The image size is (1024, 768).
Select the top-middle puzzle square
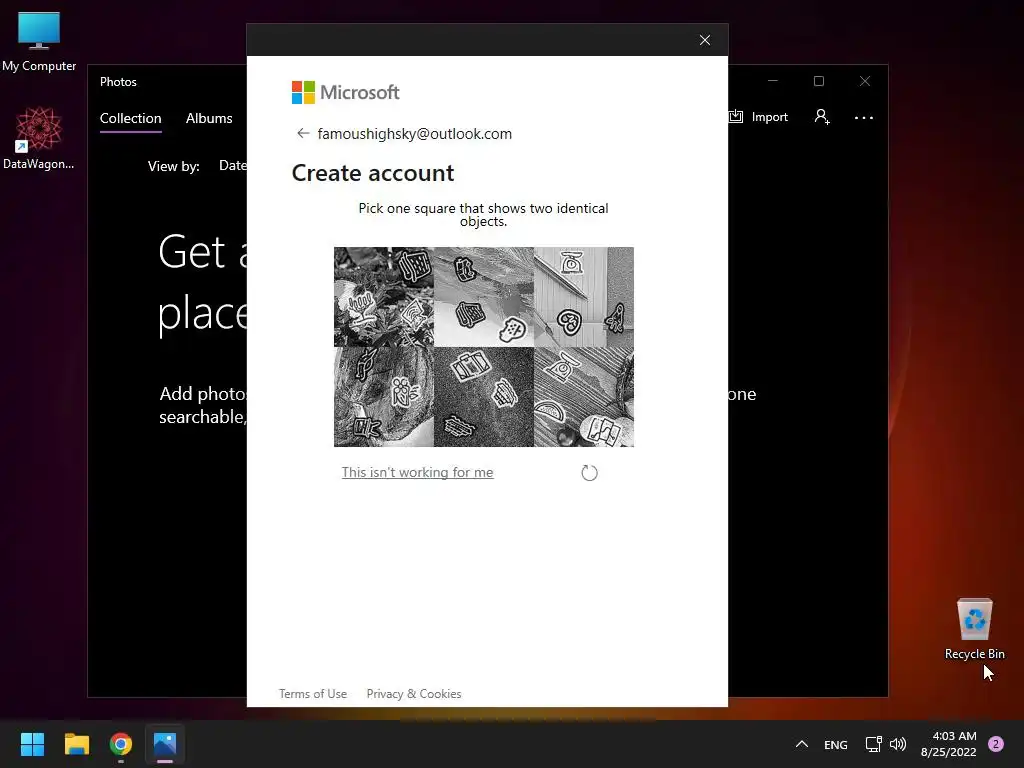point(484,296)
